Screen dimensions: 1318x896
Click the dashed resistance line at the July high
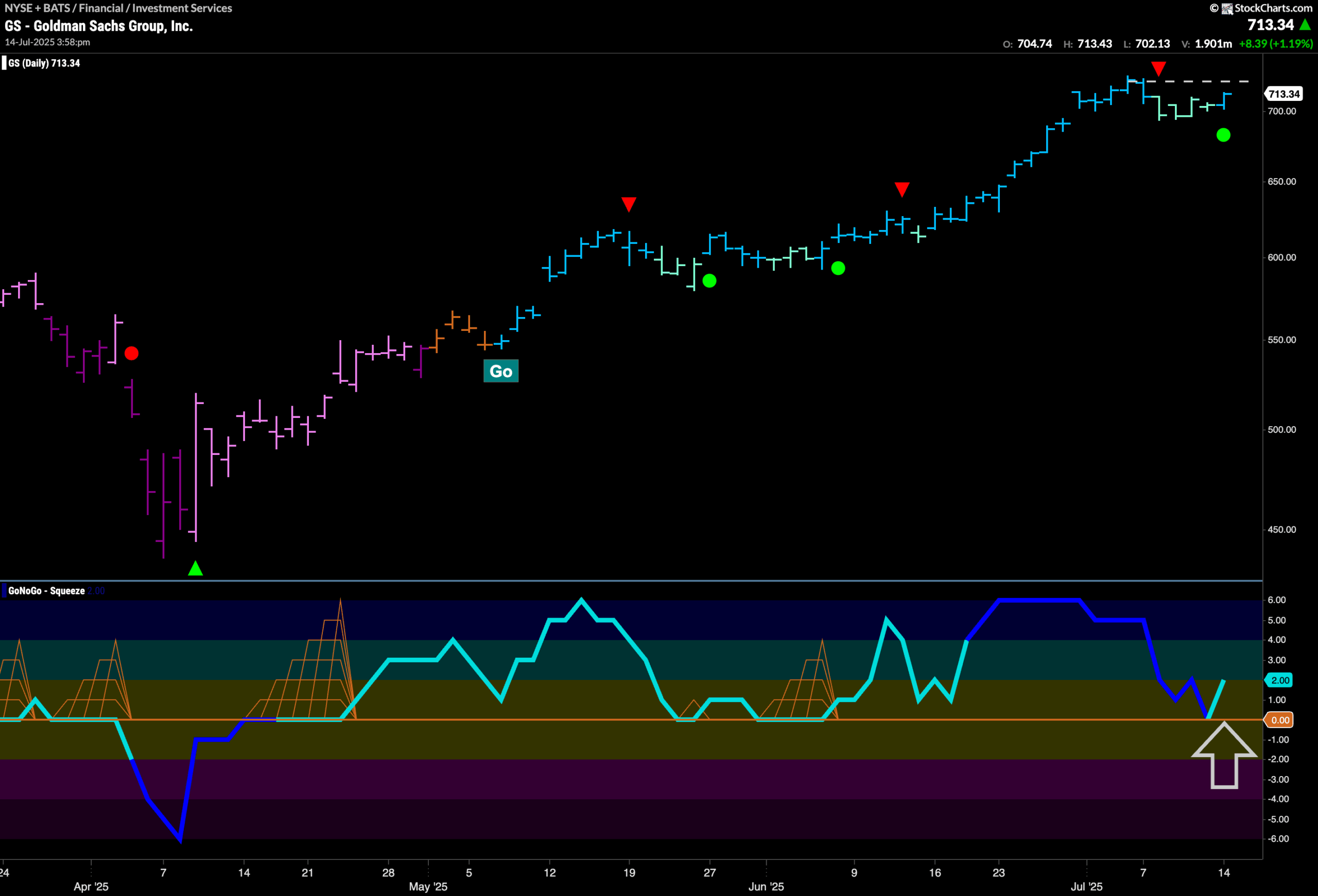point(1189,82)
